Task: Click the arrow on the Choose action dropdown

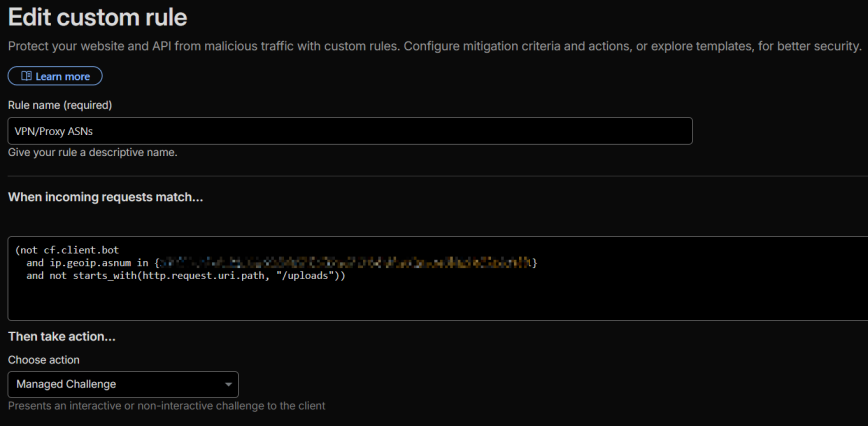Action: point(229,385)
